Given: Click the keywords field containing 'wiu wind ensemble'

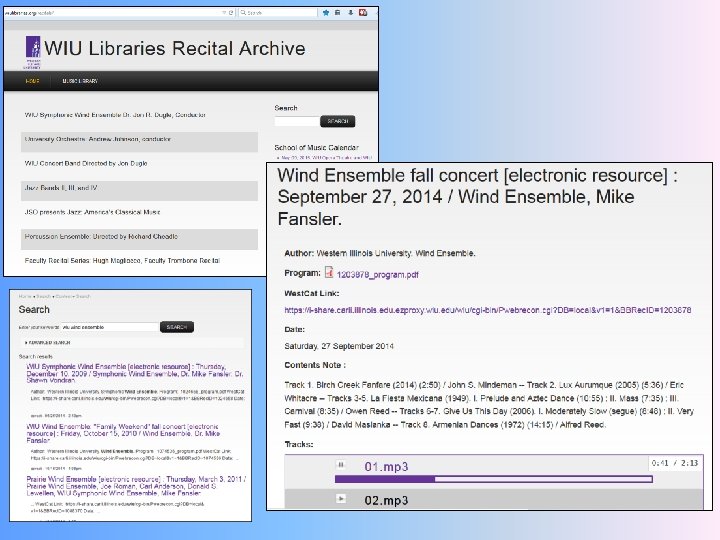Looking at the screenshot, I should pyautogui.click(x=110, y=327).
